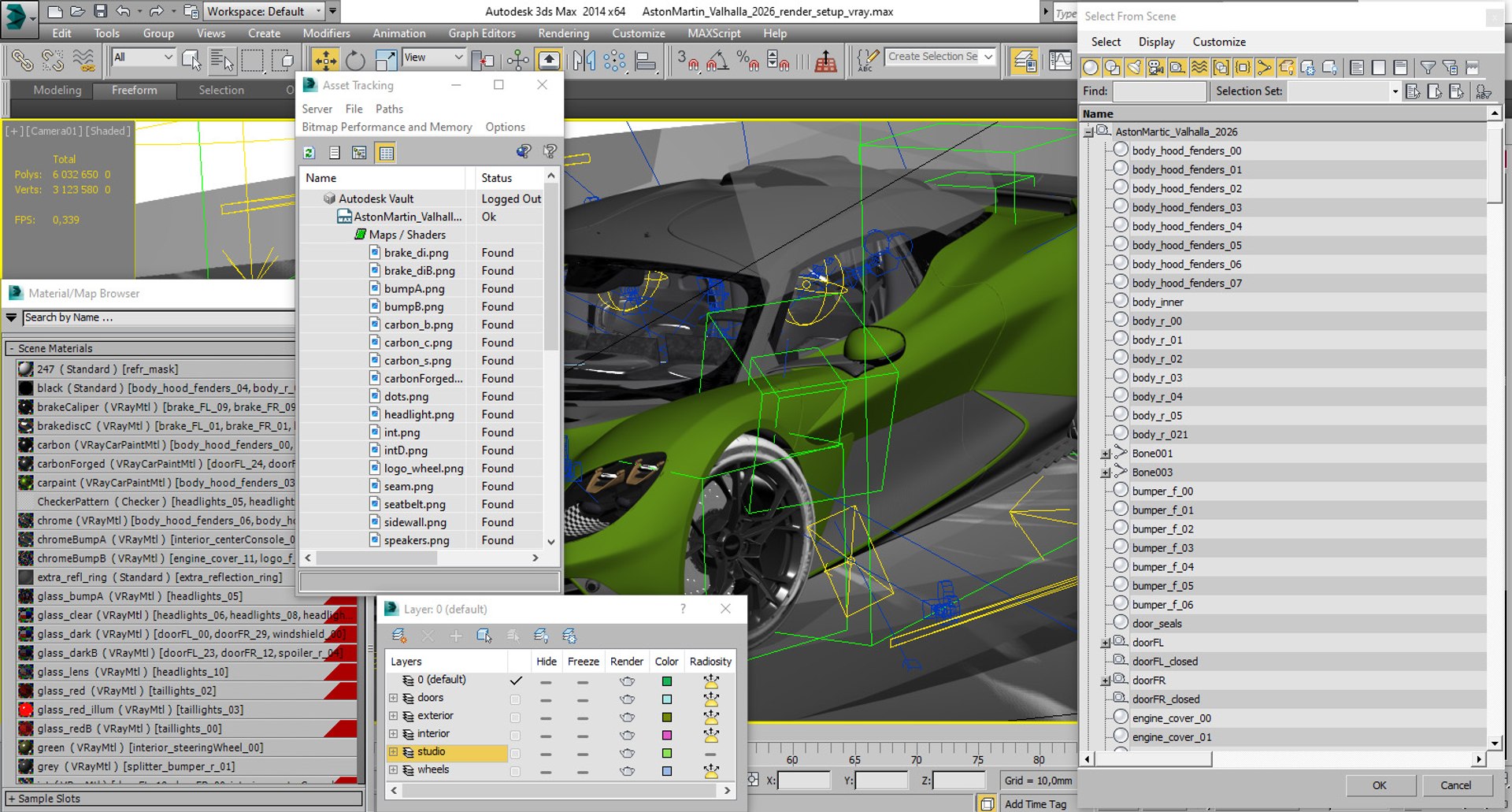Choose the Select and Scale tool
The height and width of the screenshot is (812, 1512).
click(385, 60)
